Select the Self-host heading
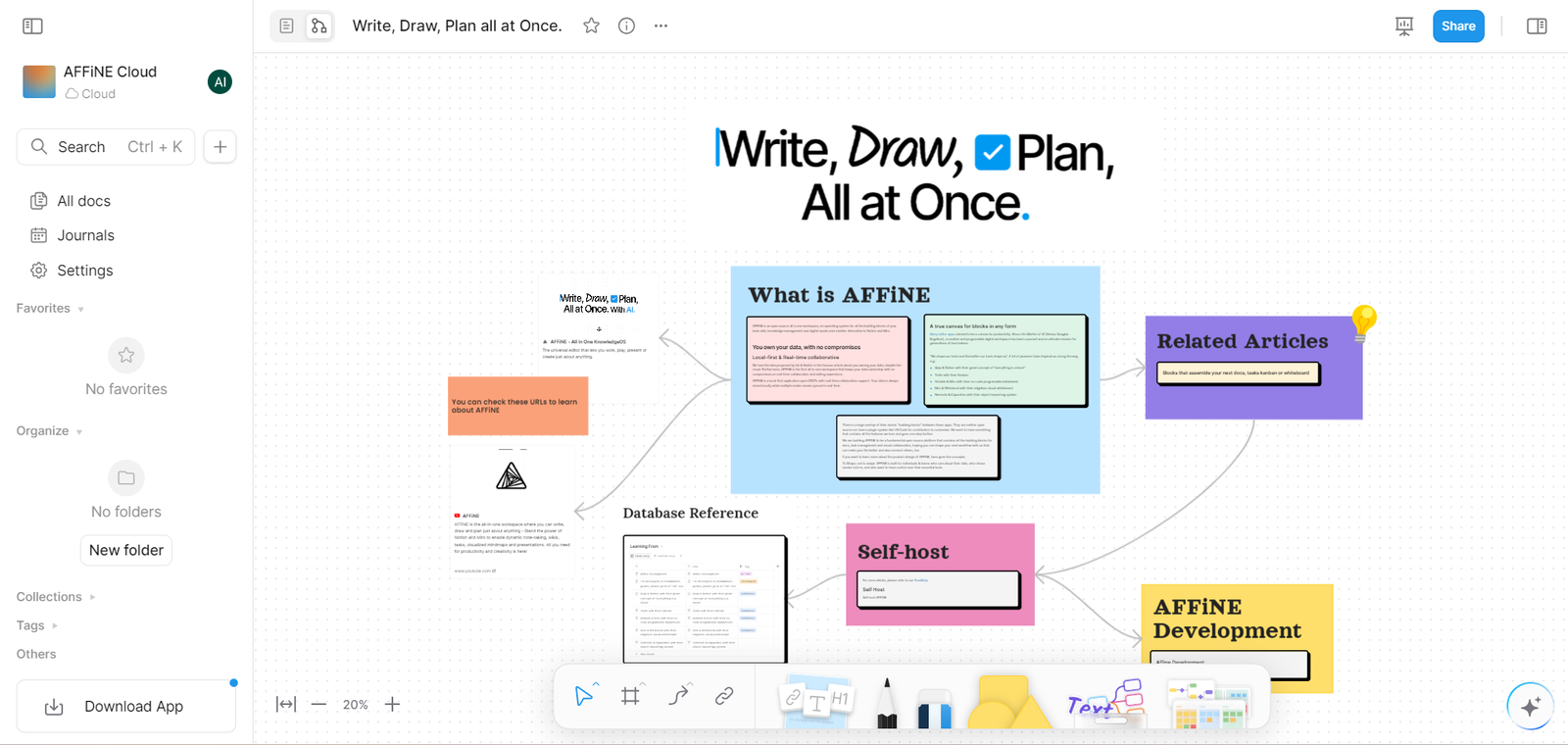Screen dimensions: 1568x745 (x=903, y=552)
